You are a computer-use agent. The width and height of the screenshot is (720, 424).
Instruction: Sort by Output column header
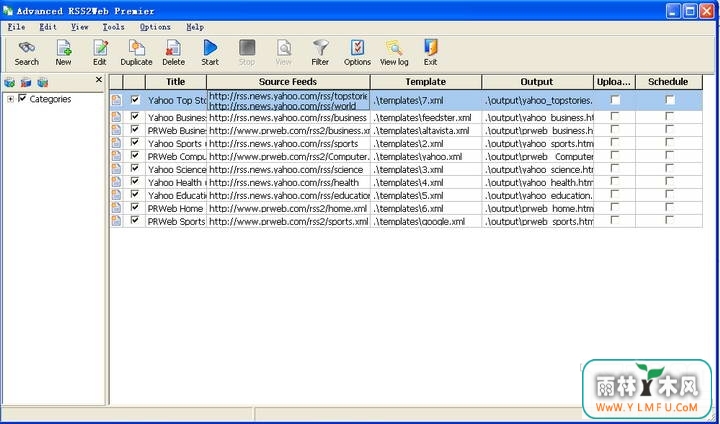tap(537, 82)
